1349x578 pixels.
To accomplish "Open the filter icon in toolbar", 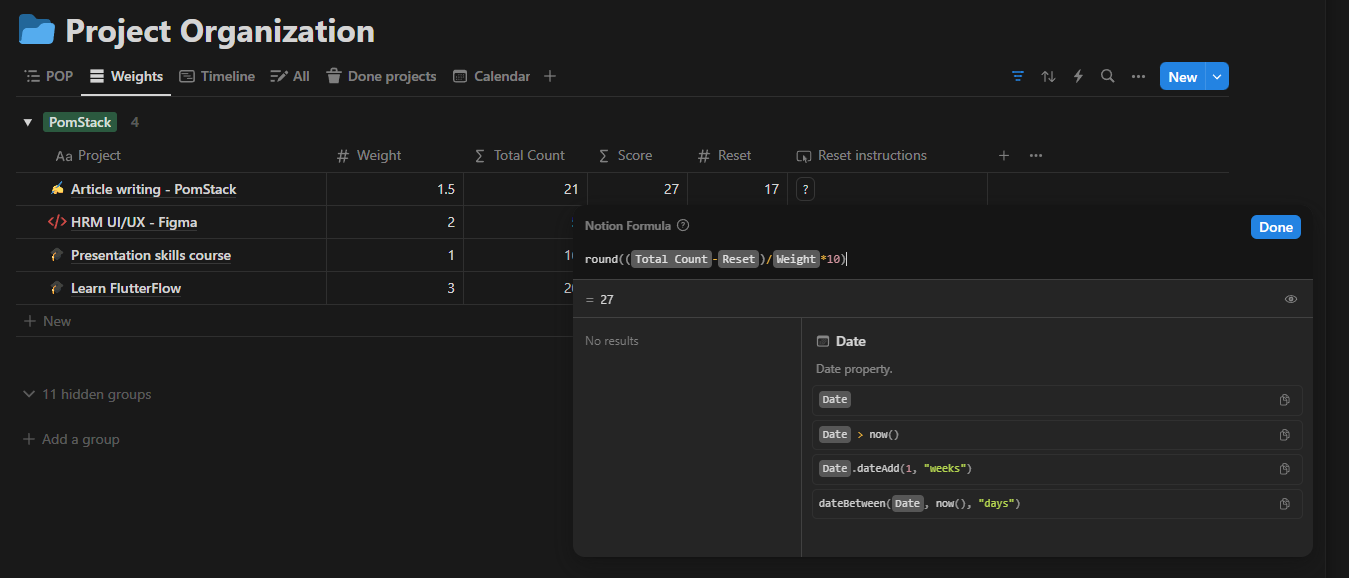I will [x=1018, y=76].
